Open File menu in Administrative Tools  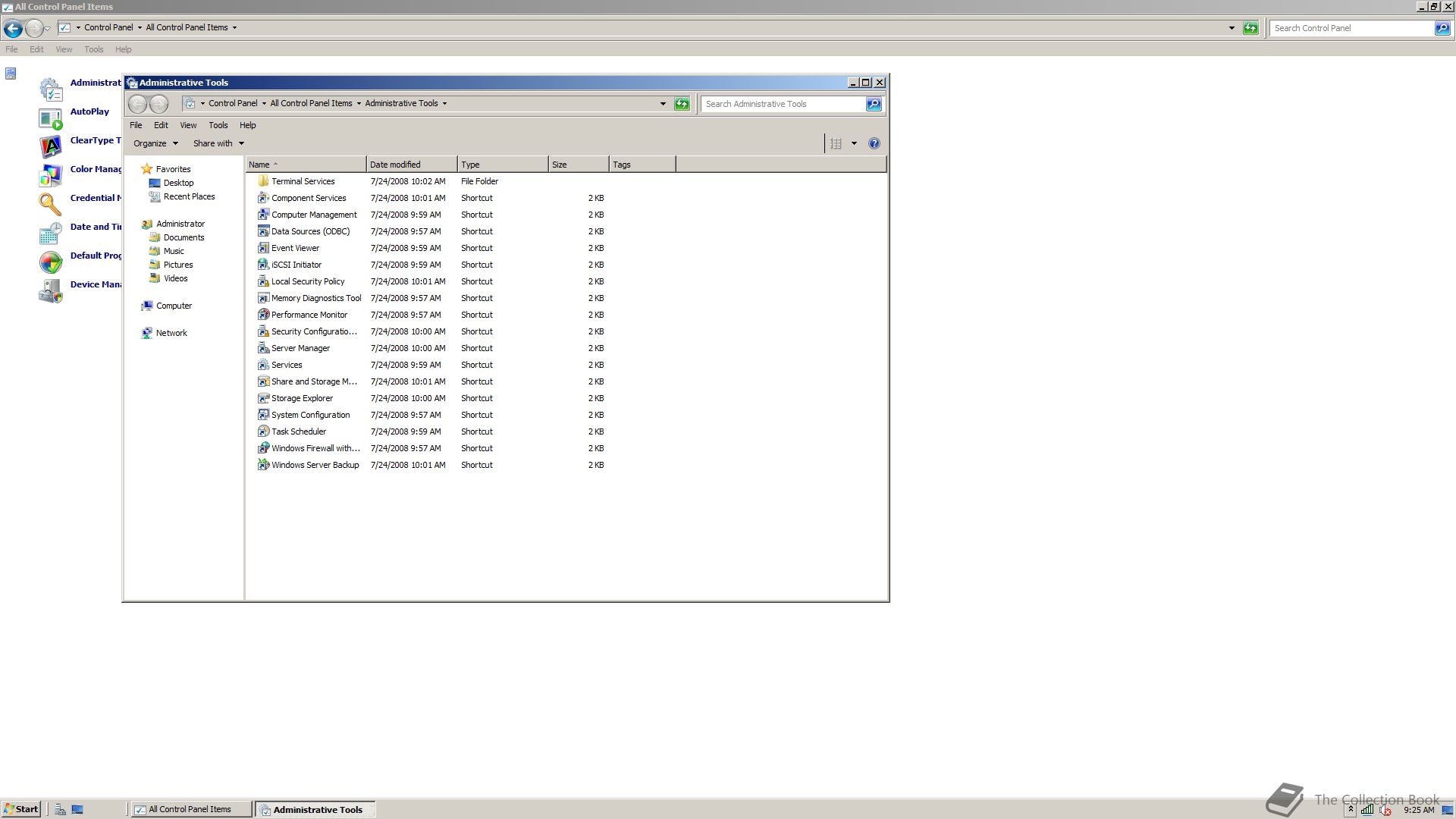pos(136,125)
